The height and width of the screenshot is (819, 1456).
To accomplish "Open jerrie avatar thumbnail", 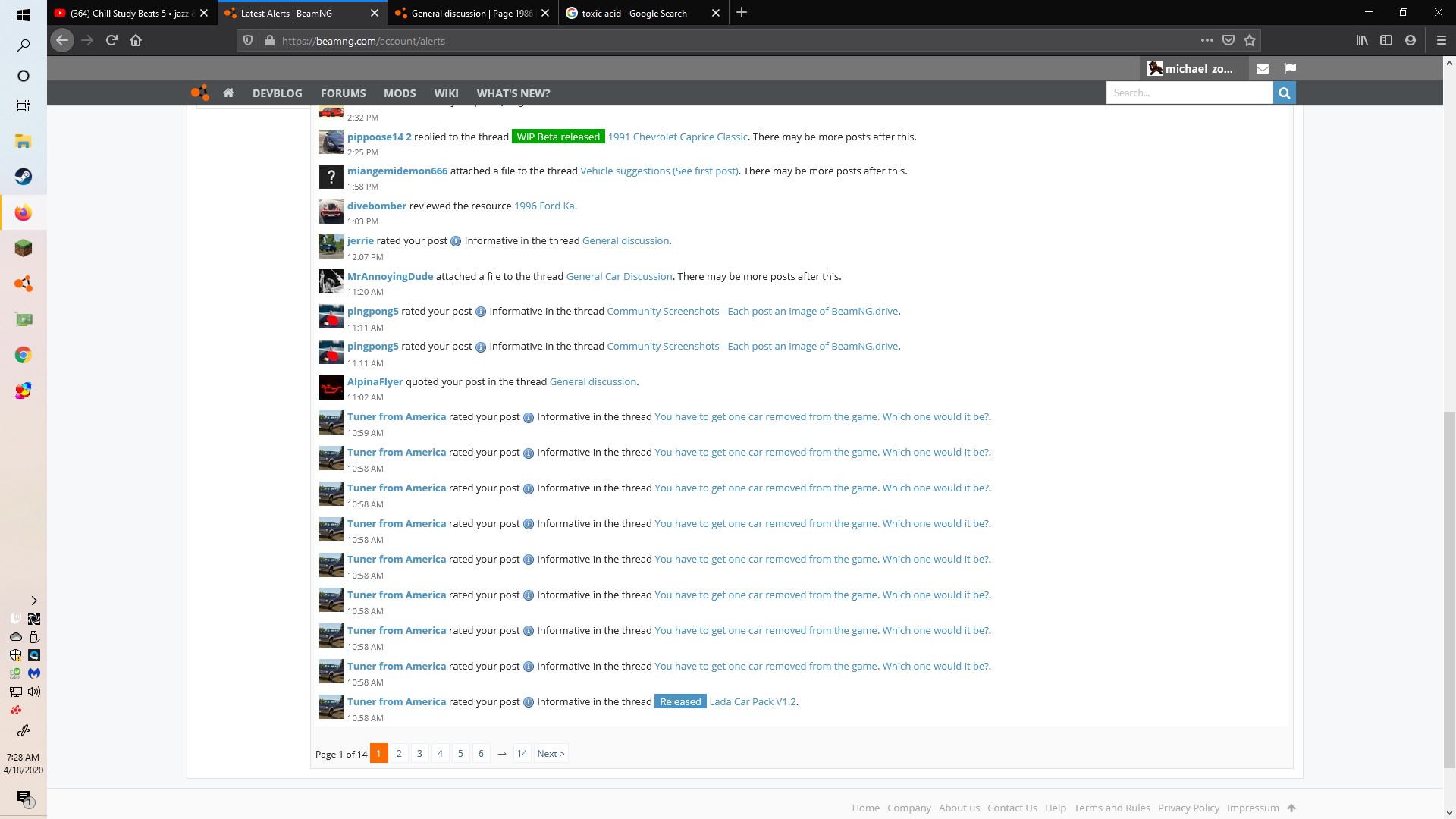I will click(x=331, y=246).
